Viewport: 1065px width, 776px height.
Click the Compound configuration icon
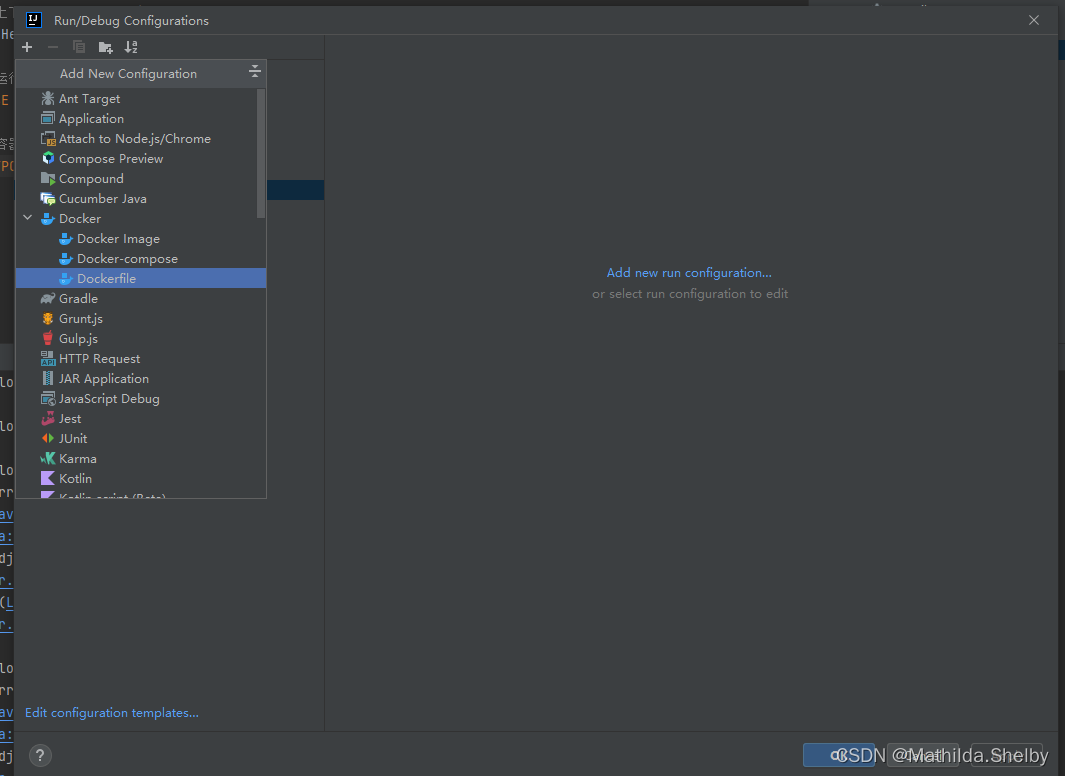click(x=48, y=179)
